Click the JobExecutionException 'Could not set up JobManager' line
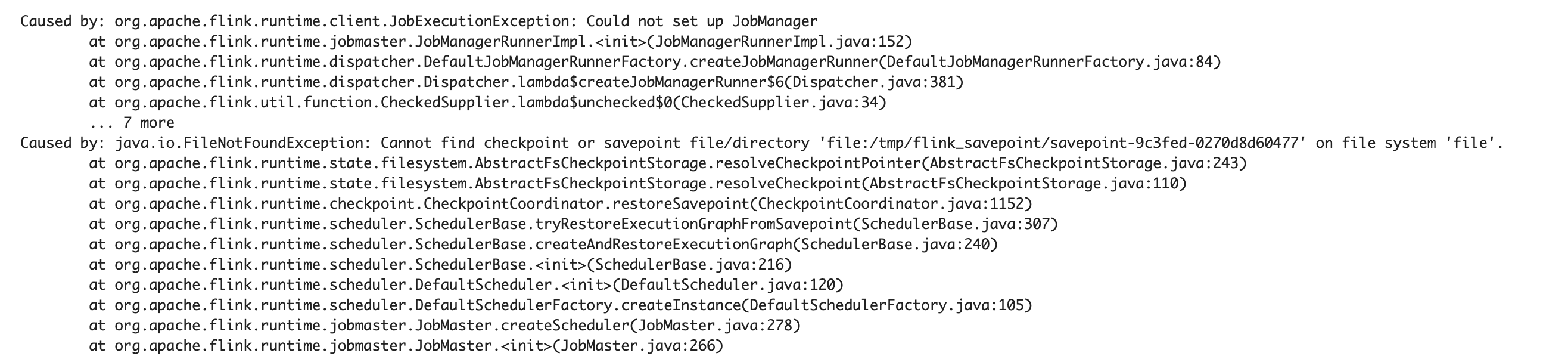Viewport: 1568px width, 359px height. click(419, 21)
